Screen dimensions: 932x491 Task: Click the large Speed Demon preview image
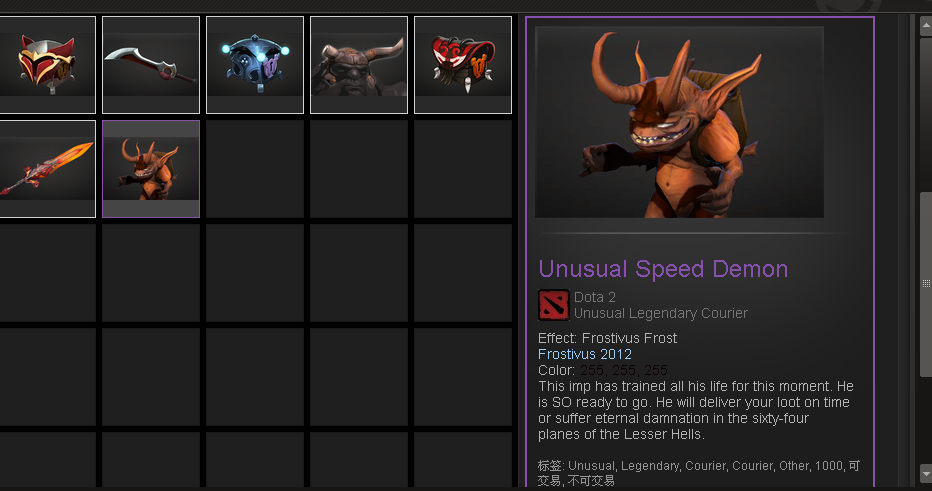pos(679,122)
